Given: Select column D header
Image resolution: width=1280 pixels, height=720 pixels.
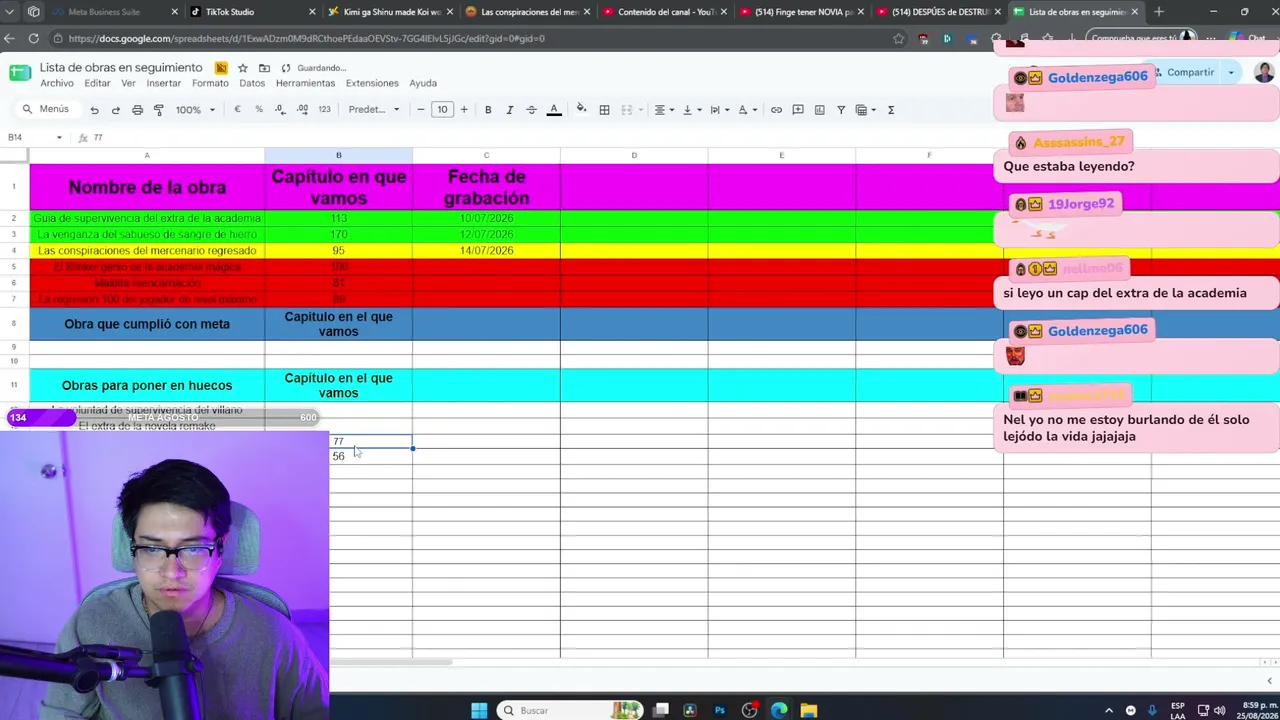Looking at the screenshot, I should tap(634, 155).
